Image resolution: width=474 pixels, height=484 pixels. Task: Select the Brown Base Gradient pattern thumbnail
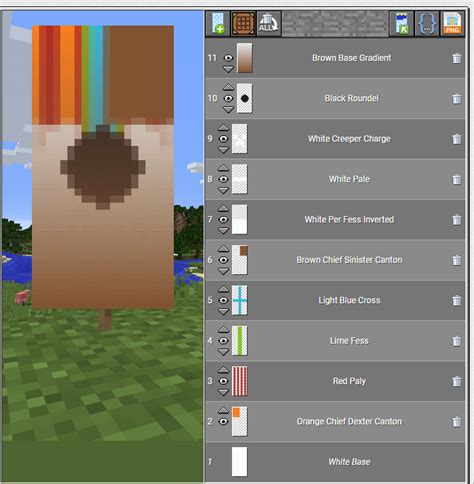tap(244, 58)
